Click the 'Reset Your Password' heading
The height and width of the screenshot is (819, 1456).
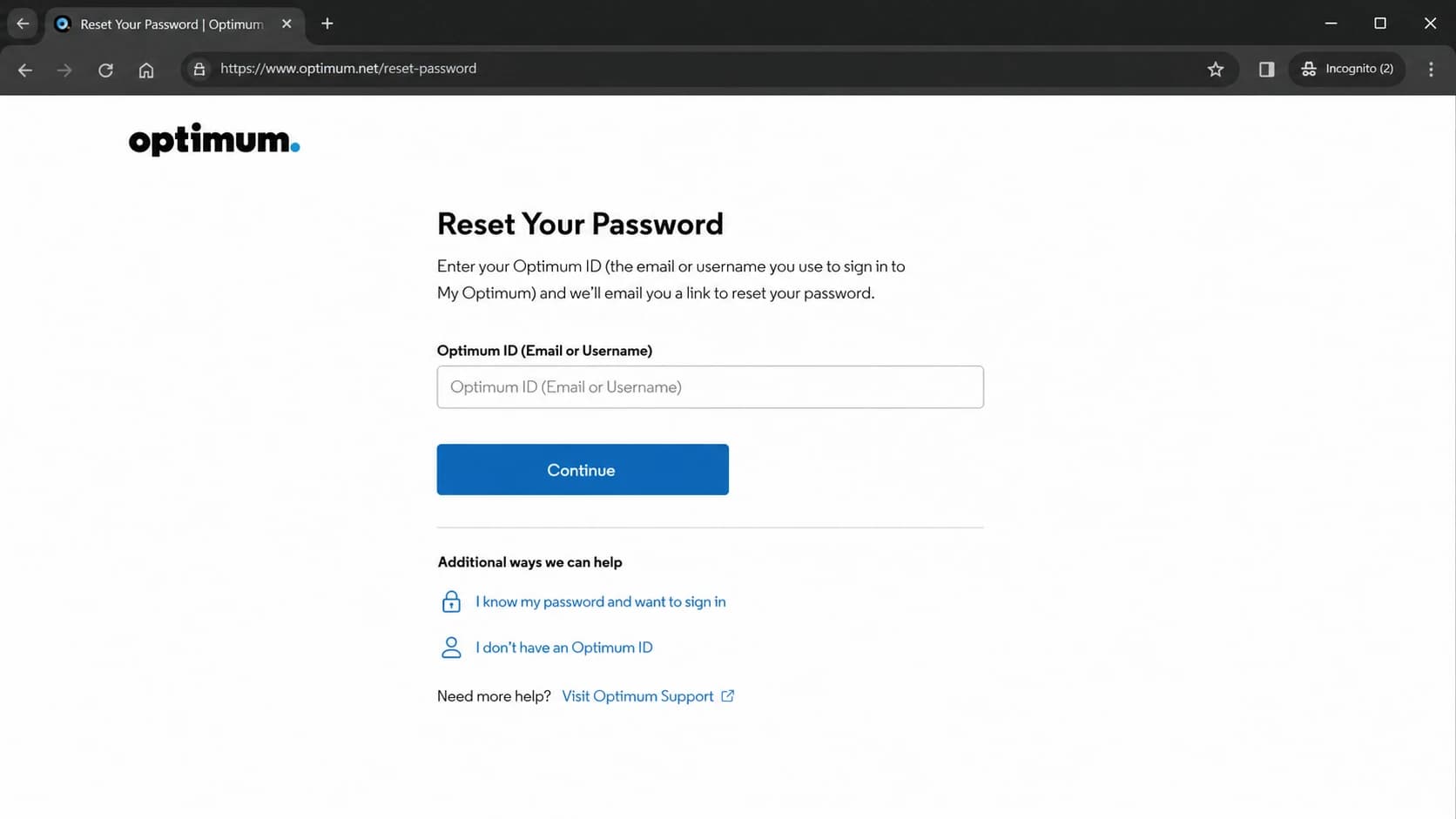[x=580, y=225]
